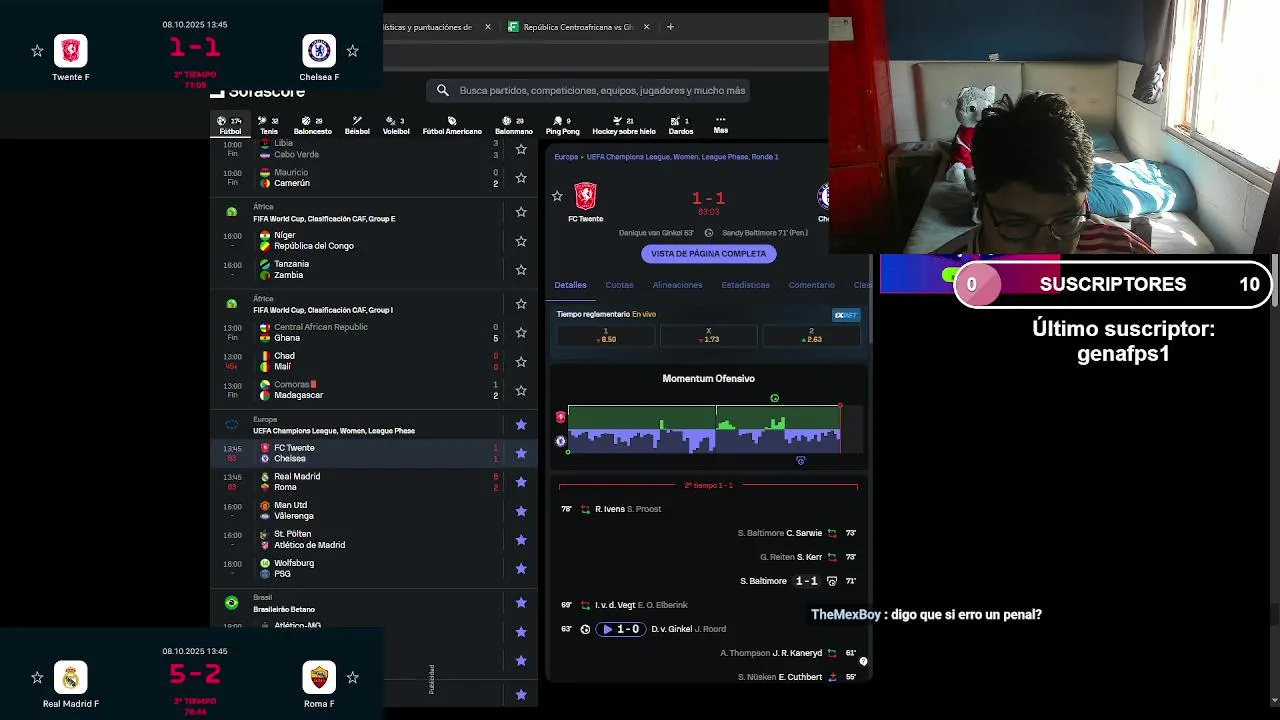Click the Roma F logo in the bottom overlay
This screenshot has height=720, width=1280.
coord(319,677)
